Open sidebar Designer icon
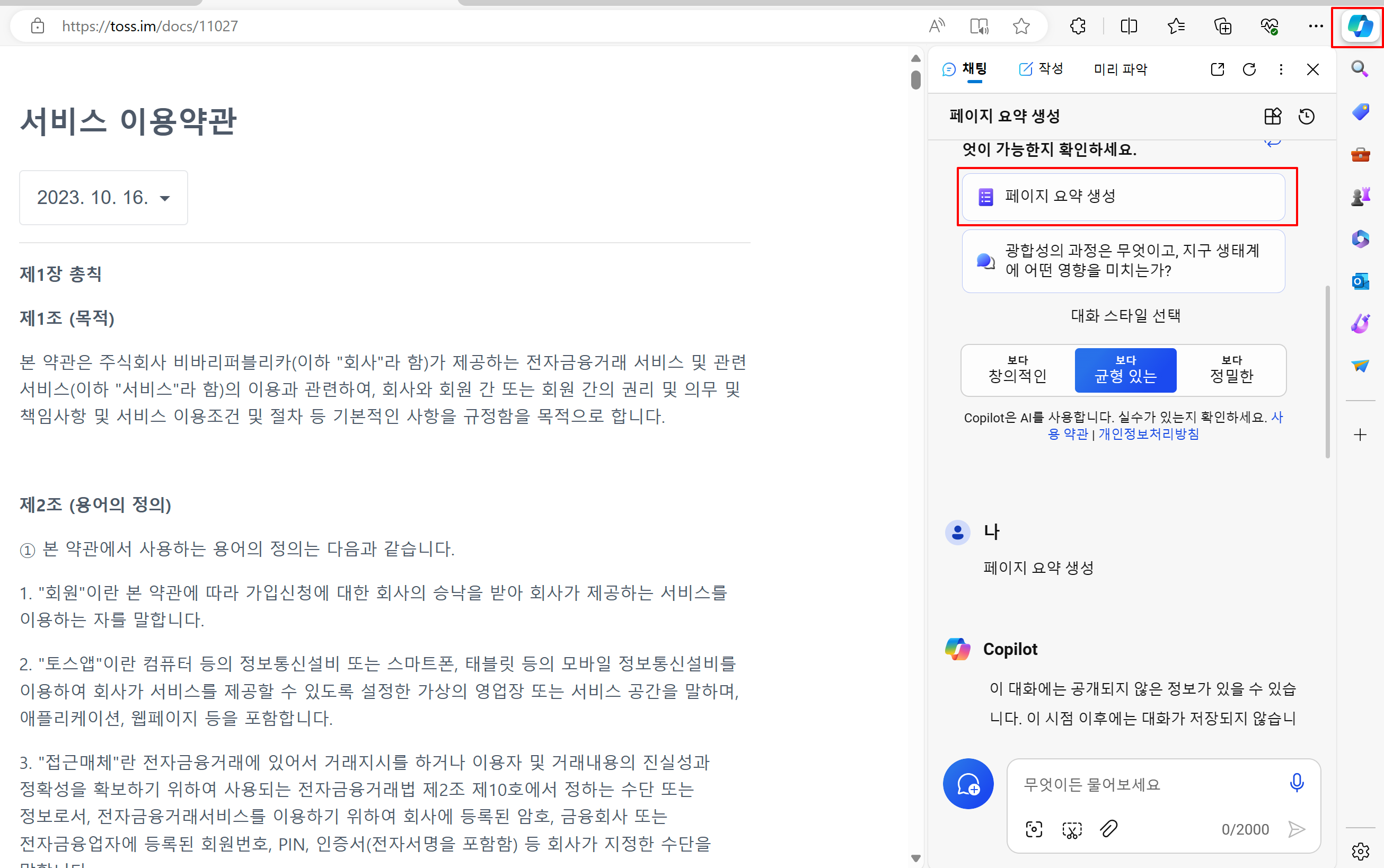Image resolution: width=1384 pixels, height=868 pixels. coord(1360,323)
